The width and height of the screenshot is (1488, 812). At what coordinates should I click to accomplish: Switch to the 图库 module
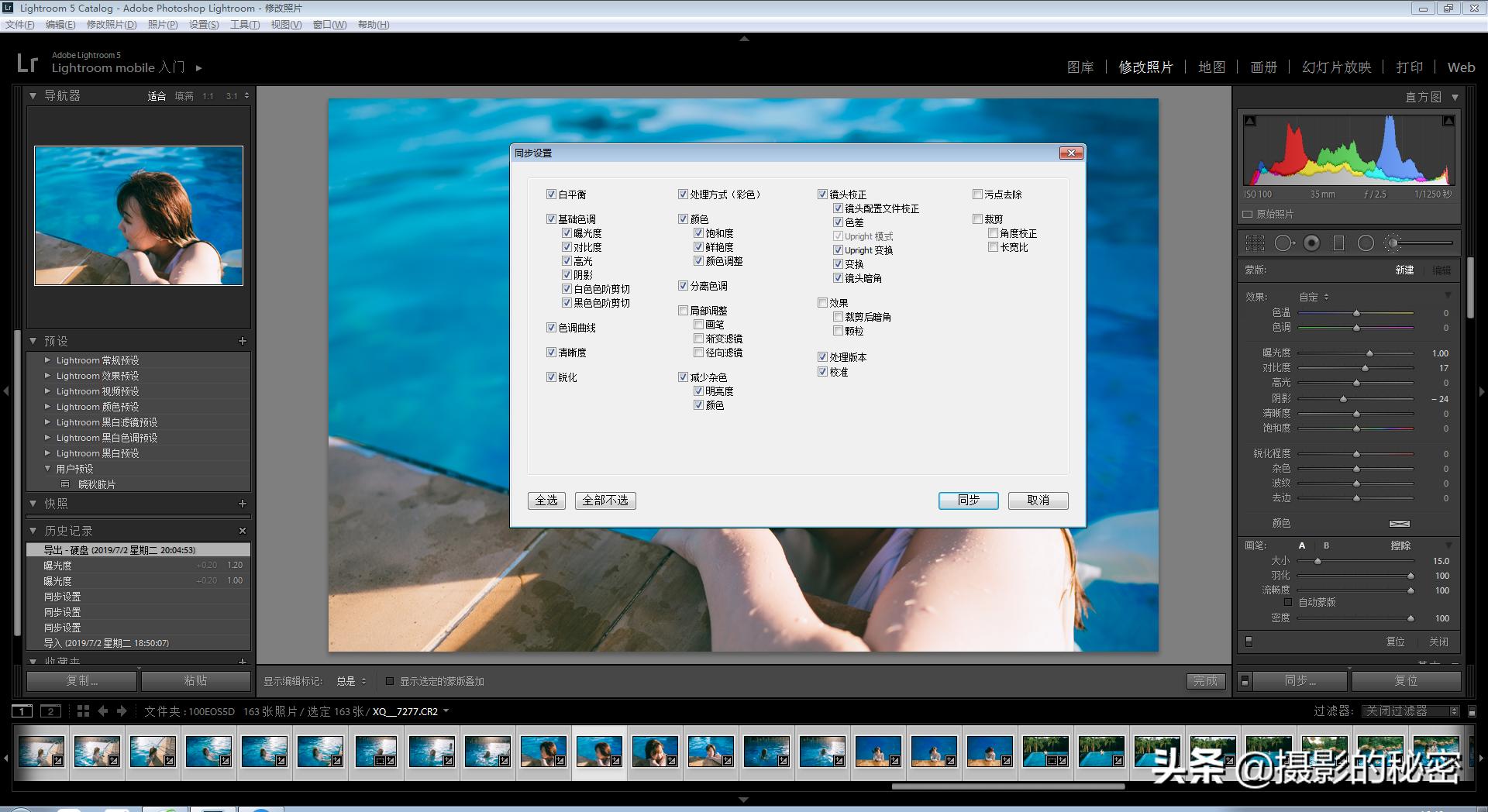click(1080, 67)
